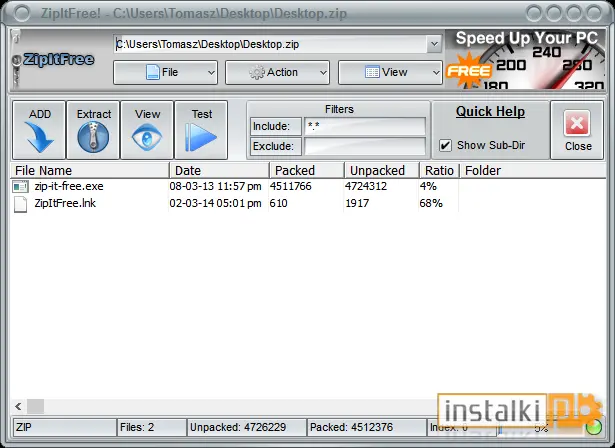Viewport: 615px width, 448px height.
Task: Click the date 02-03-14 05:01 pm
Action: [215, 203]
